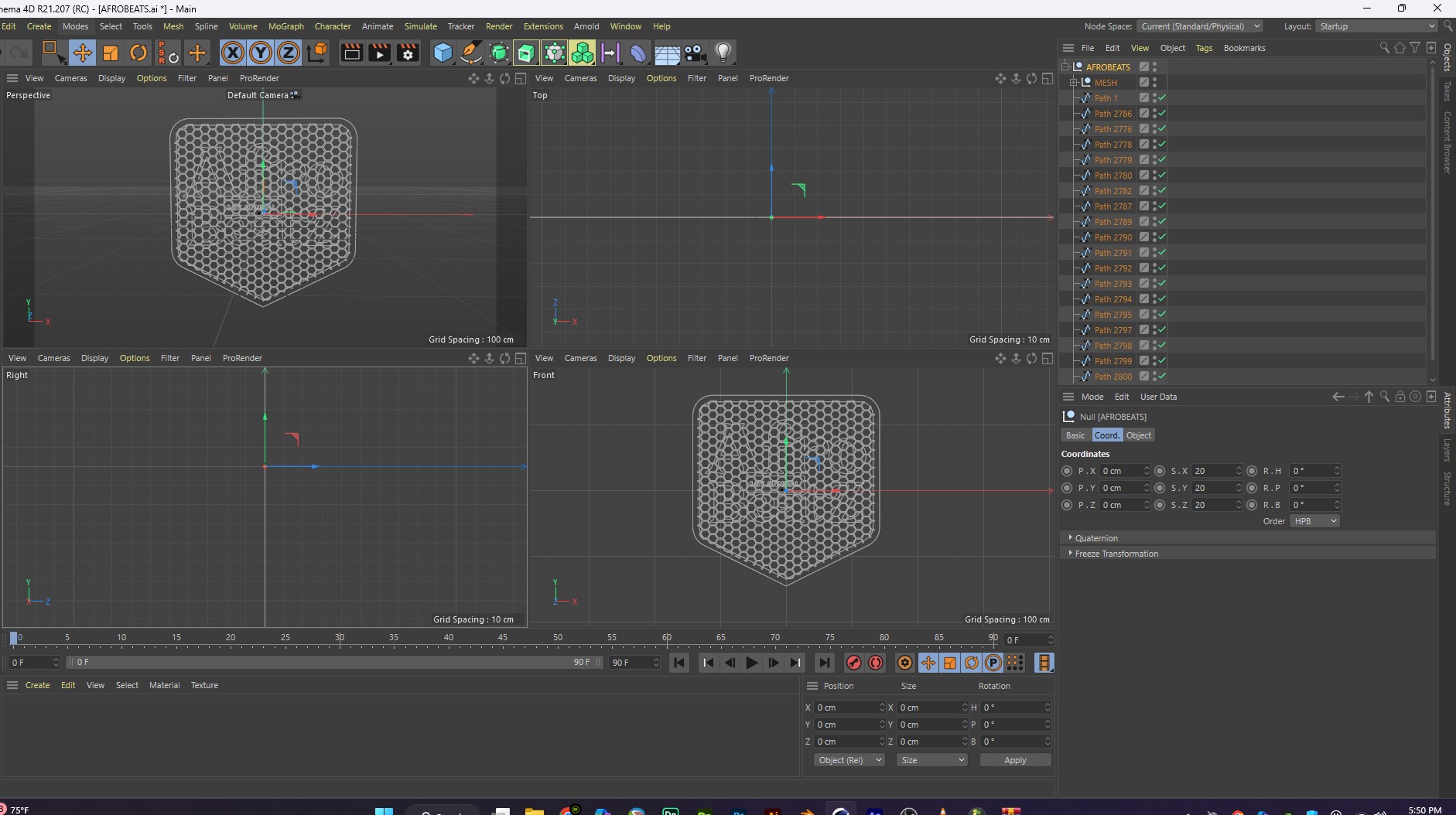1456x815 pixels.
Task: Toggle Z axis lock button
Action: pyautogui.click(x=289, y=53)
